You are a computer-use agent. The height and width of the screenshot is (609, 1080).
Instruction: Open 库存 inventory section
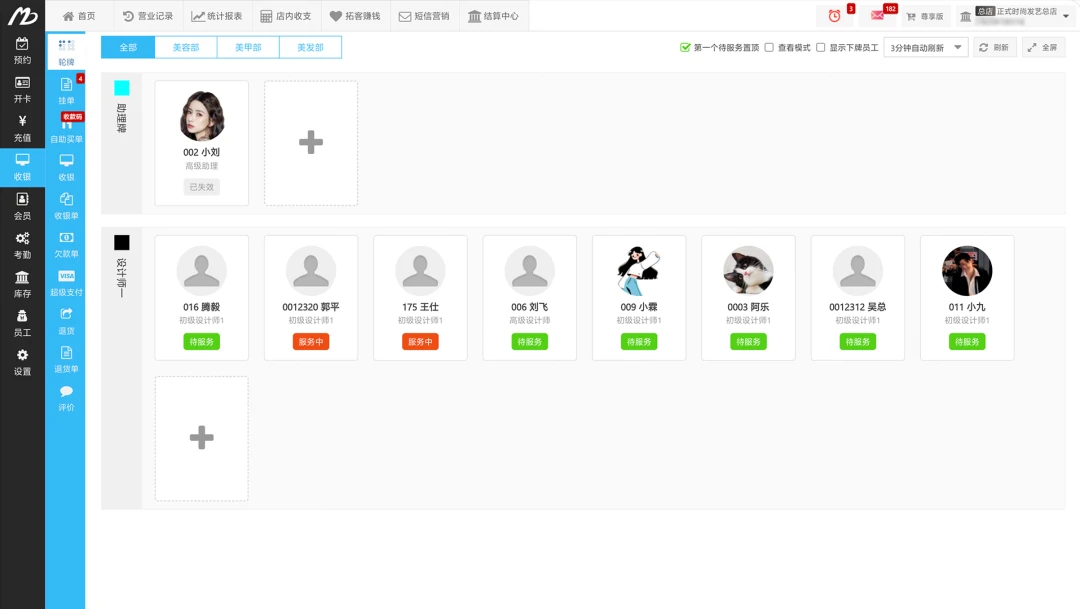[x=22, y=285]
